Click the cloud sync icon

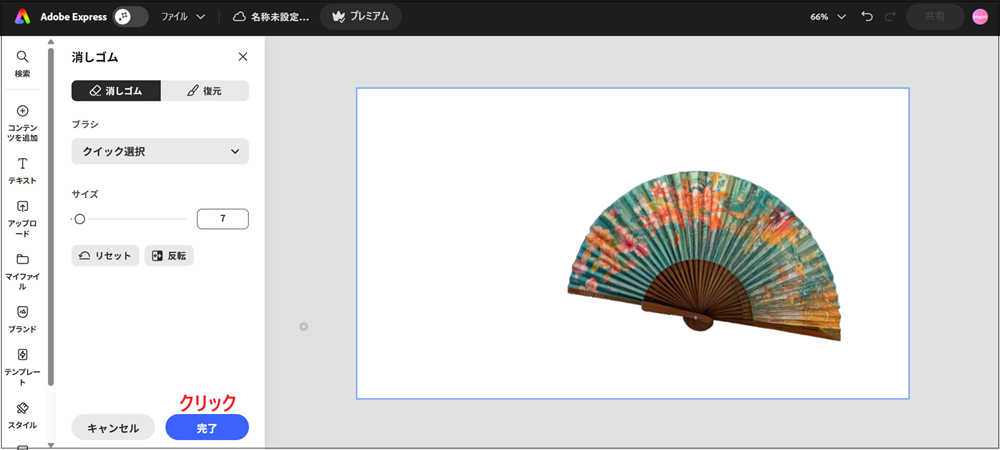tap(239, 17)
